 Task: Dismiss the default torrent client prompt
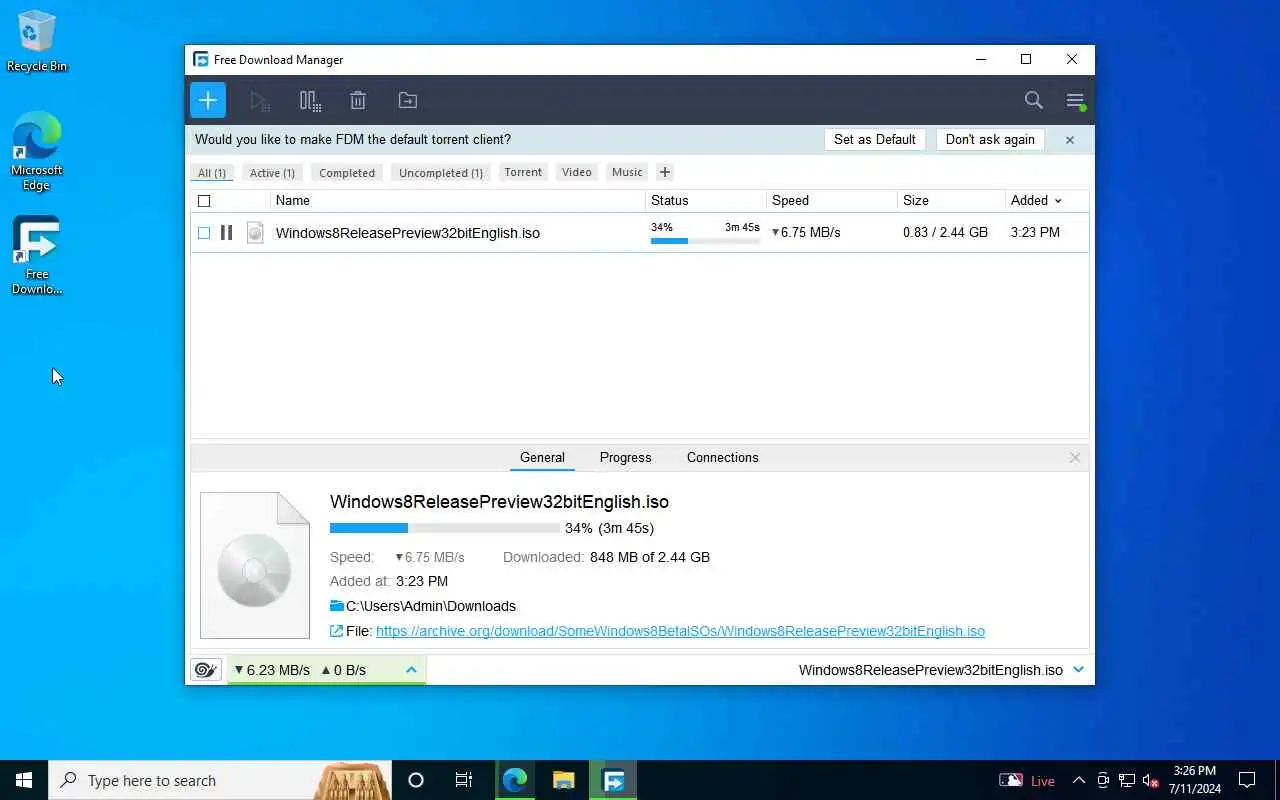1070,140
